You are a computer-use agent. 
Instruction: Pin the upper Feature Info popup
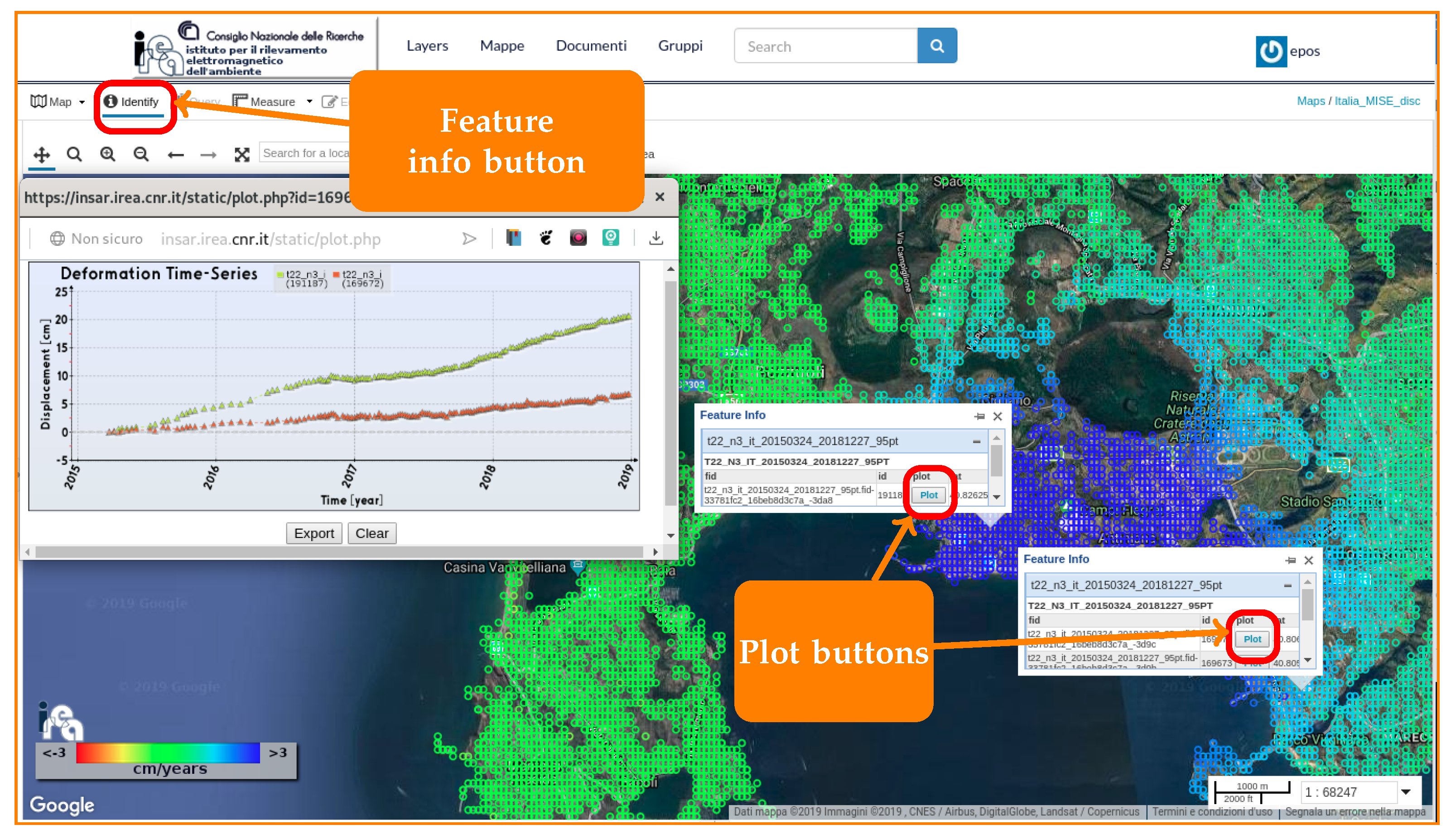point(979,416)
